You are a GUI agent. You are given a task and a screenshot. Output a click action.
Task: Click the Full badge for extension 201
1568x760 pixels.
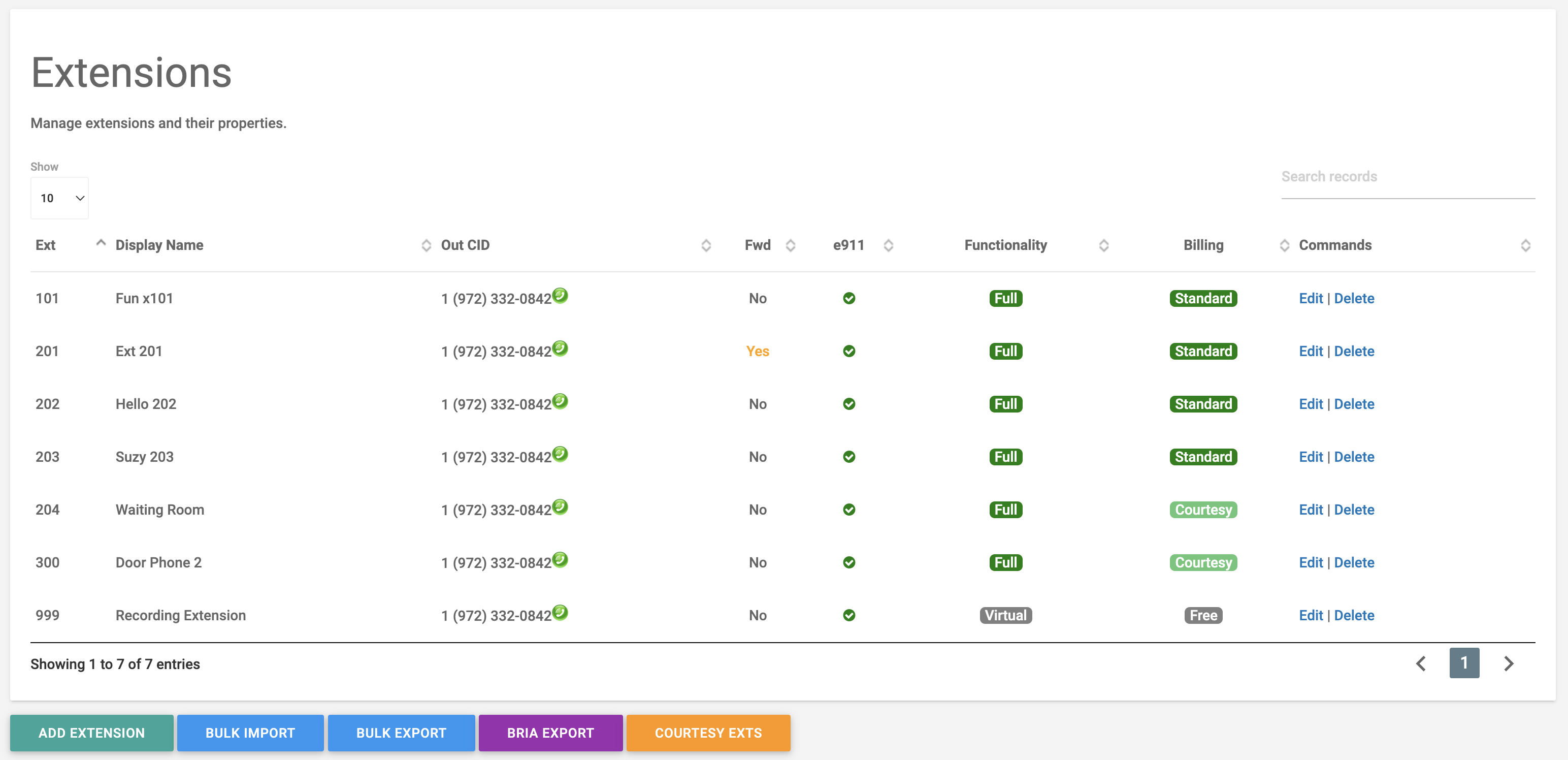point(1005,352)
